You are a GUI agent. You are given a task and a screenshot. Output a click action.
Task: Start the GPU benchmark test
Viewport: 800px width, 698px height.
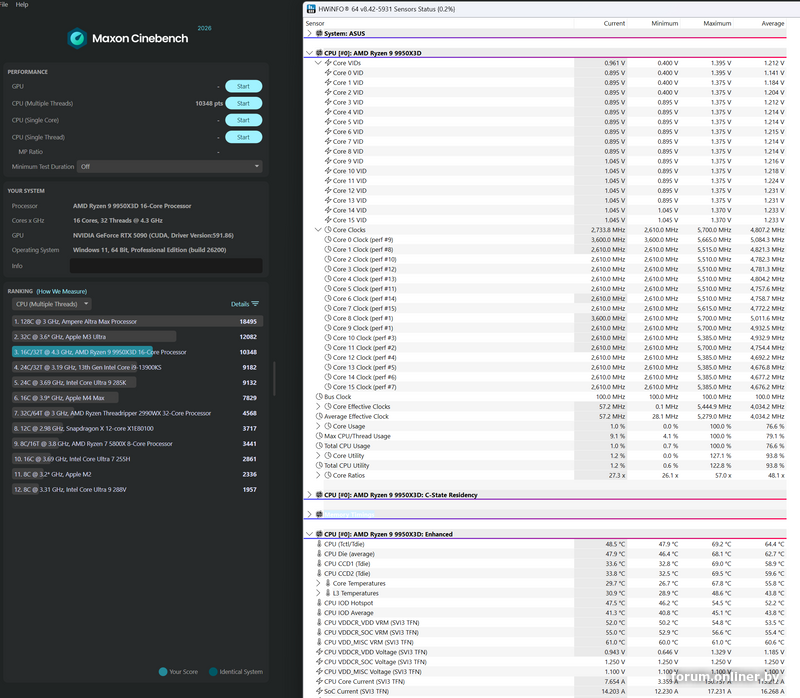point(243,87)
